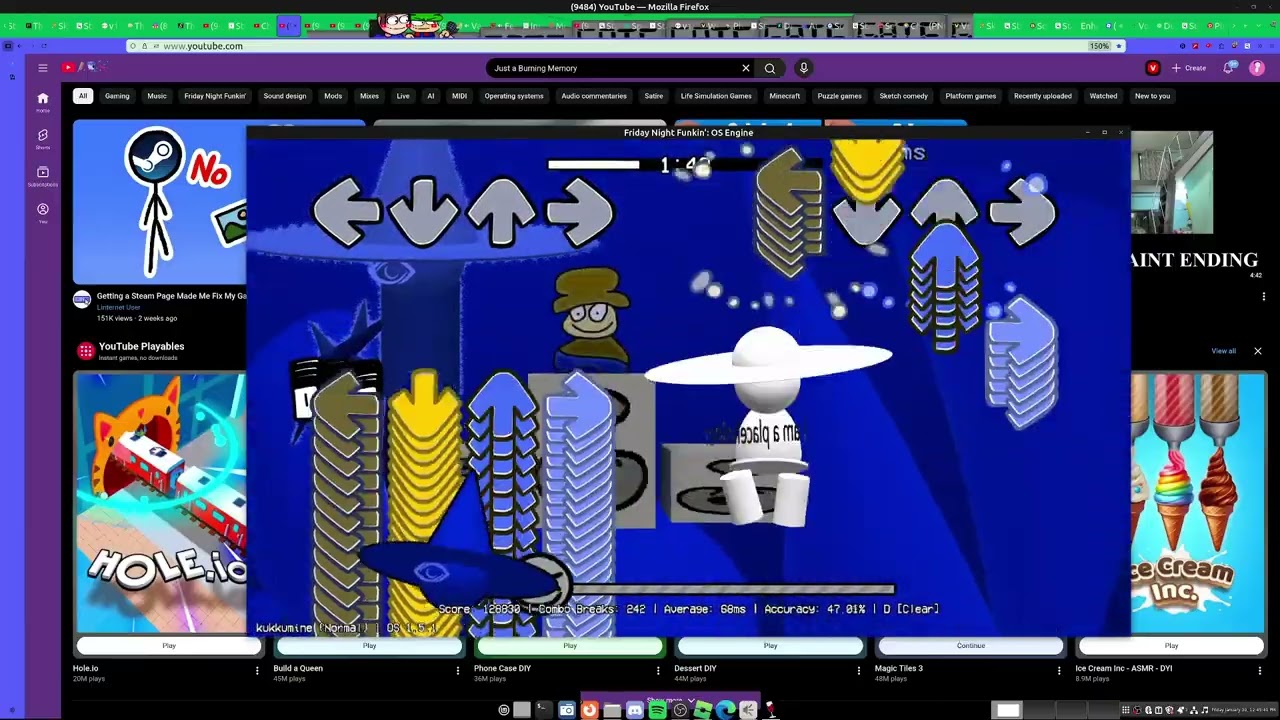Open more options for Ice Cream Inc
Viewport: 1280px width, 720px height.
[1260, 671]
